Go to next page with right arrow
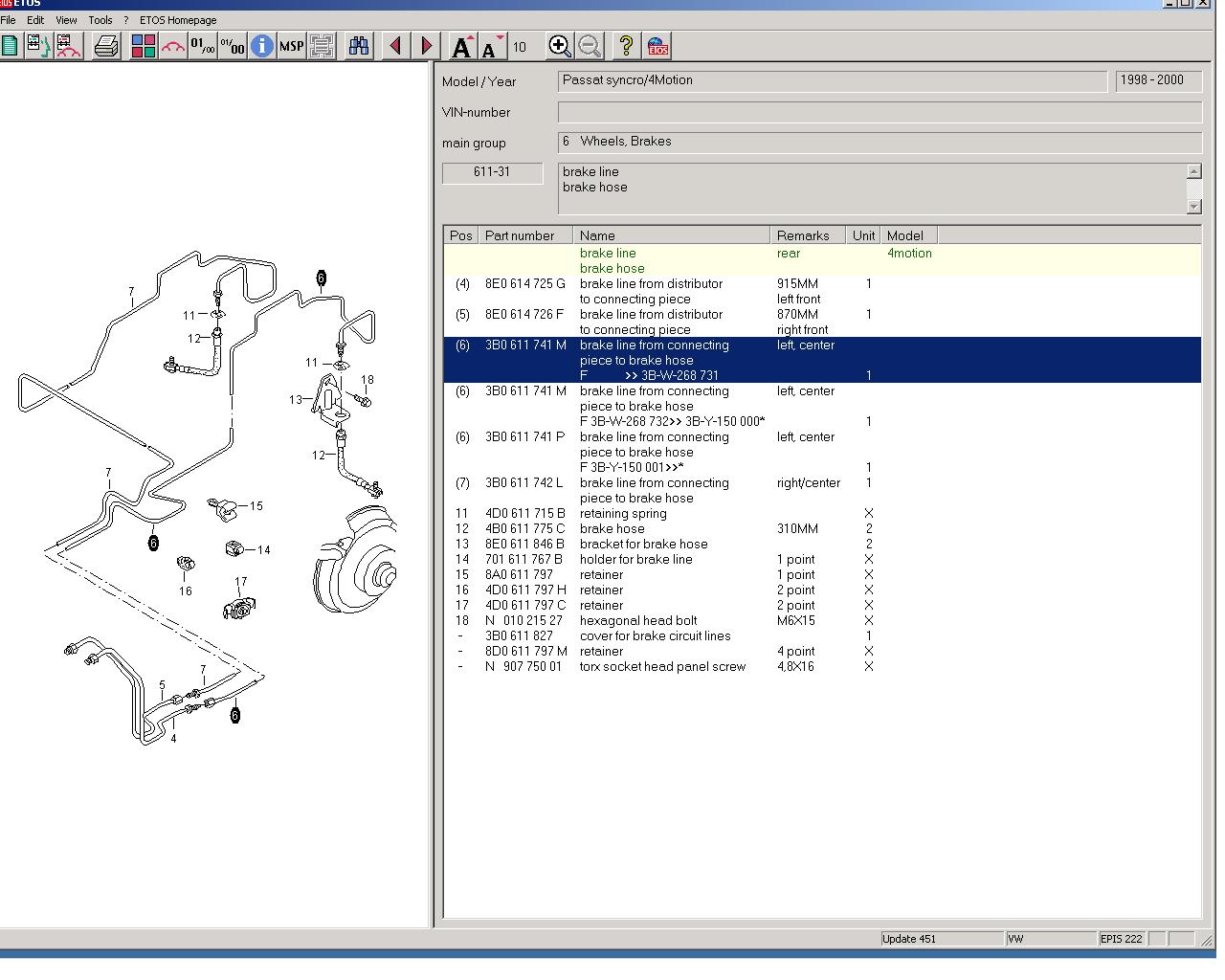This screenshot has width=1225, height=980. 427,46
